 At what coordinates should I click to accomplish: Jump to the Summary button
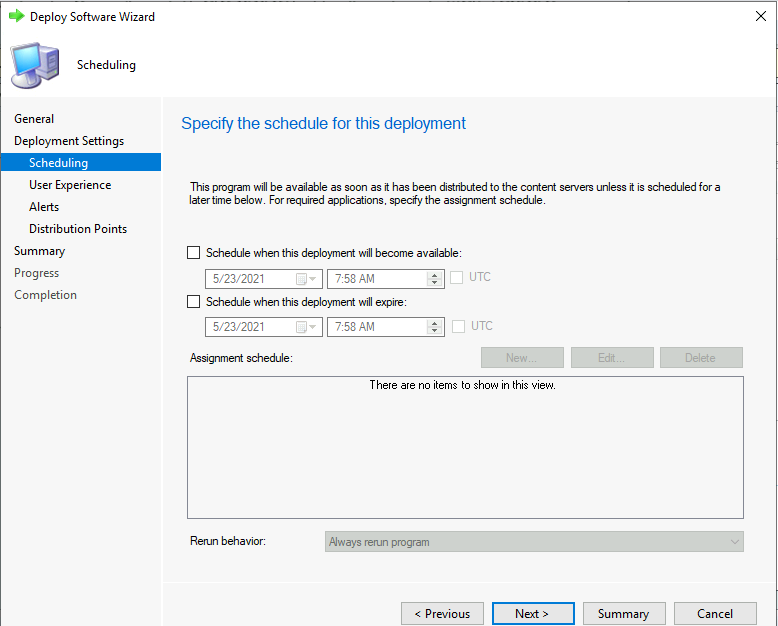tap(623, 614)
